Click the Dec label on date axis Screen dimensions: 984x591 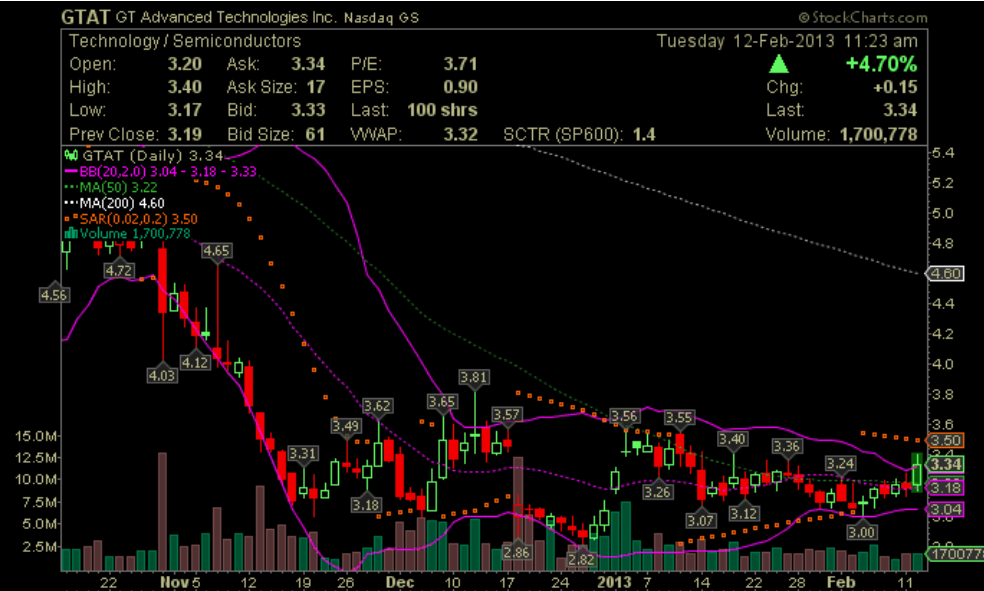tap(400, 581)
